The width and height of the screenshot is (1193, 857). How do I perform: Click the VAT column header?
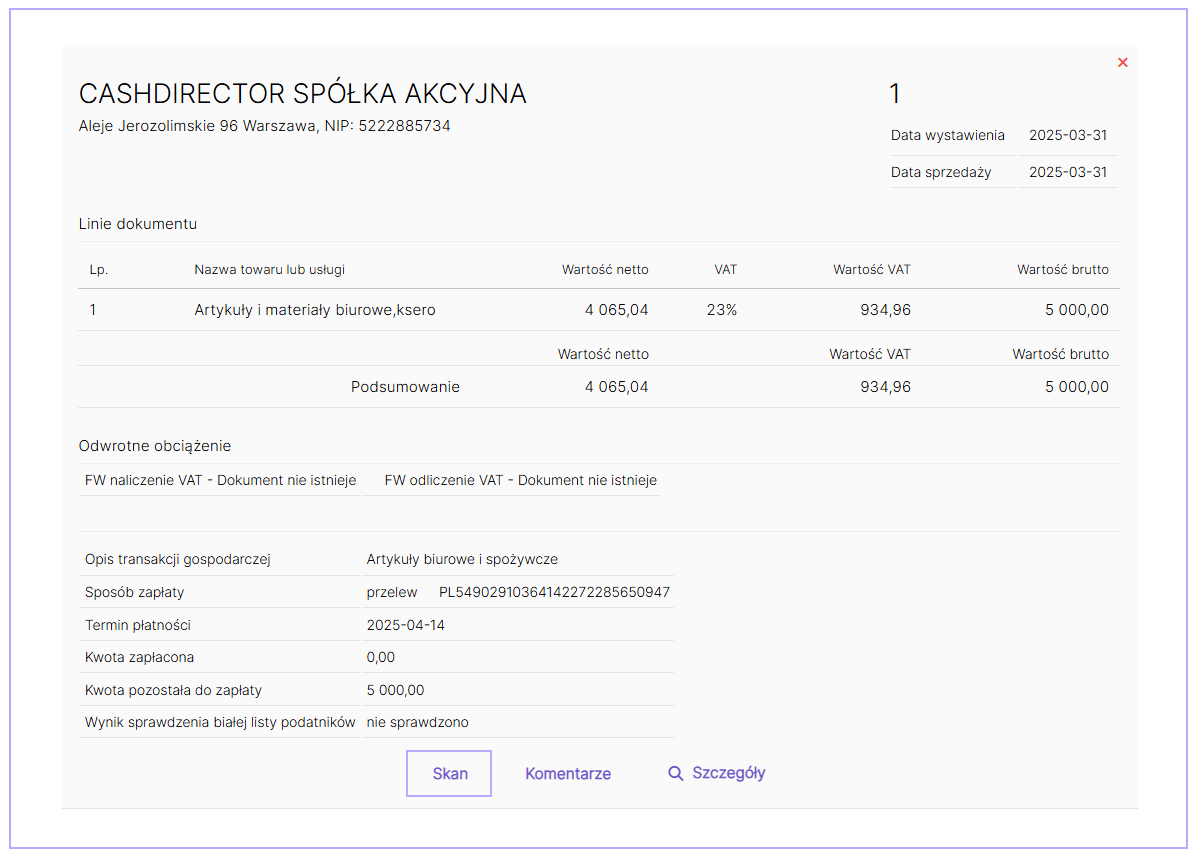725,269
